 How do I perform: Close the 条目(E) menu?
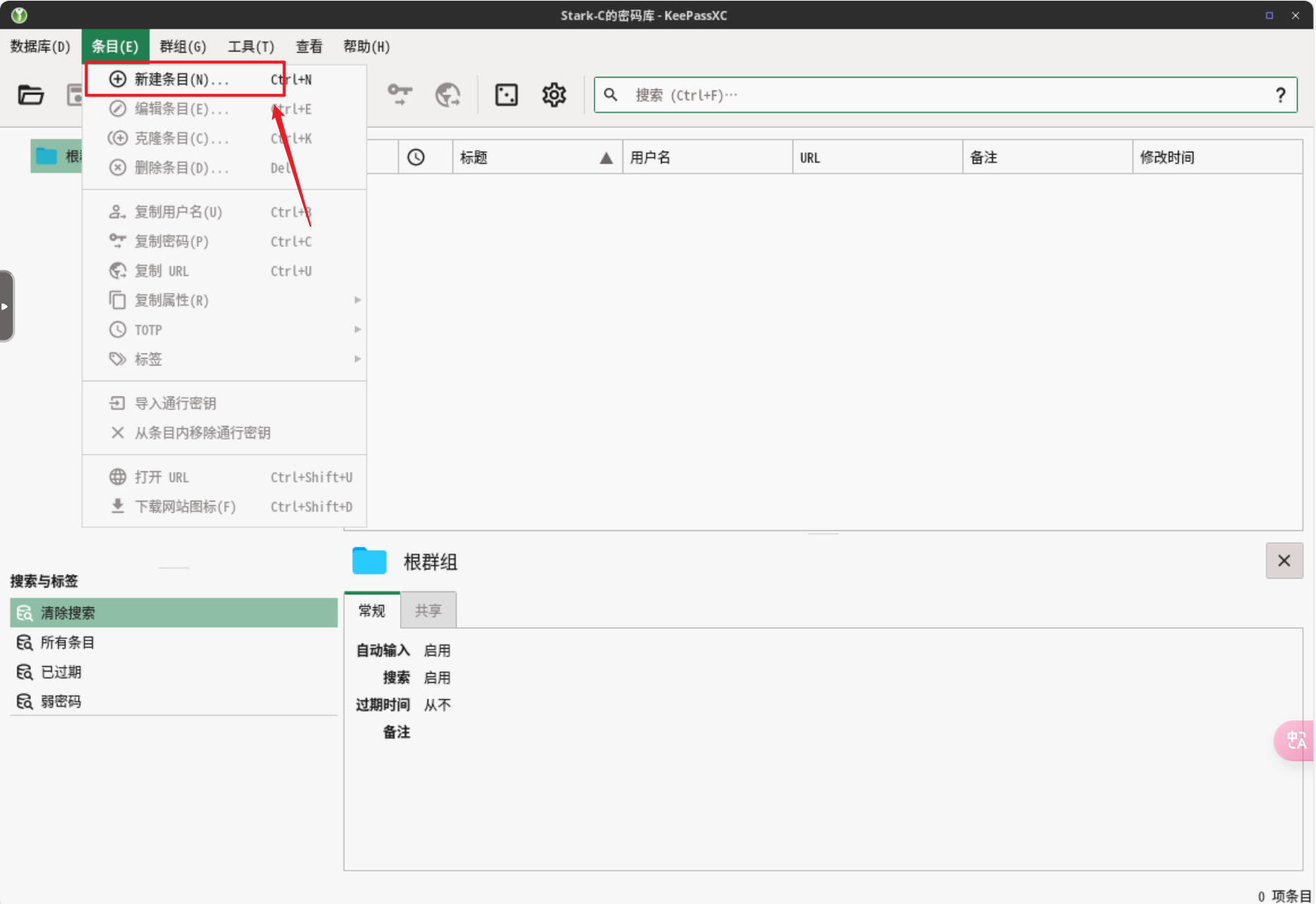(x=116, y=47)
